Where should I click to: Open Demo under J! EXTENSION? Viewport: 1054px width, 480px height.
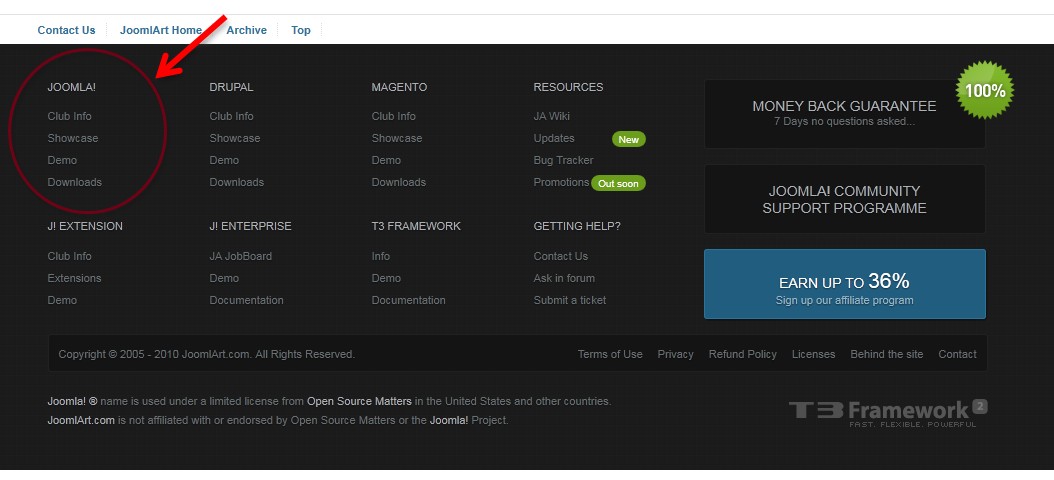click(62, 301)
